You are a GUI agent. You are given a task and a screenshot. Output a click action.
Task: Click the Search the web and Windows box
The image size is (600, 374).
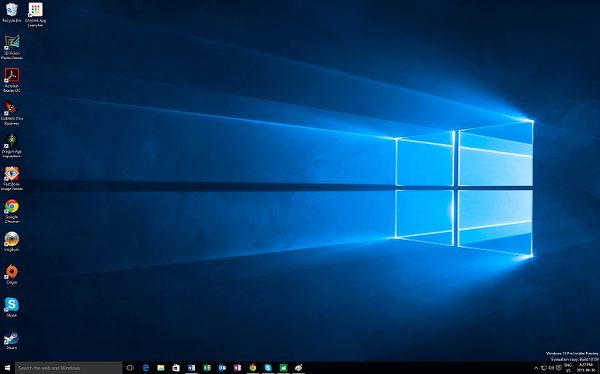pos(69,368)
